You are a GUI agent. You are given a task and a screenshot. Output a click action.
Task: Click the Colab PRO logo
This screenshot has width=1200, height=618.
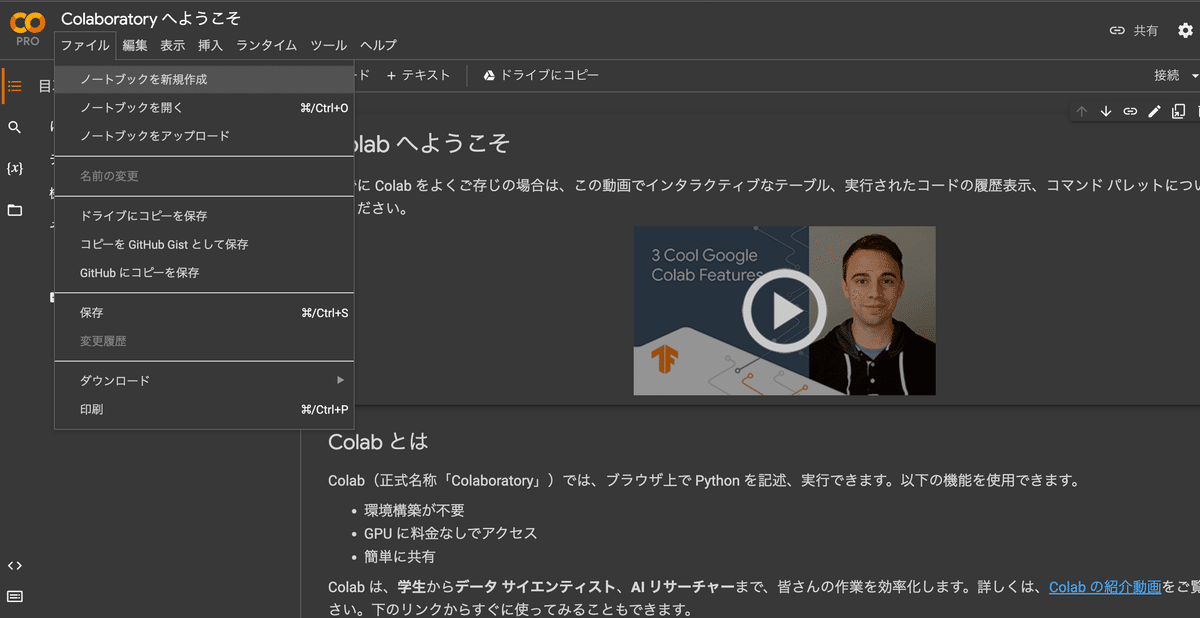click(28, 29)
